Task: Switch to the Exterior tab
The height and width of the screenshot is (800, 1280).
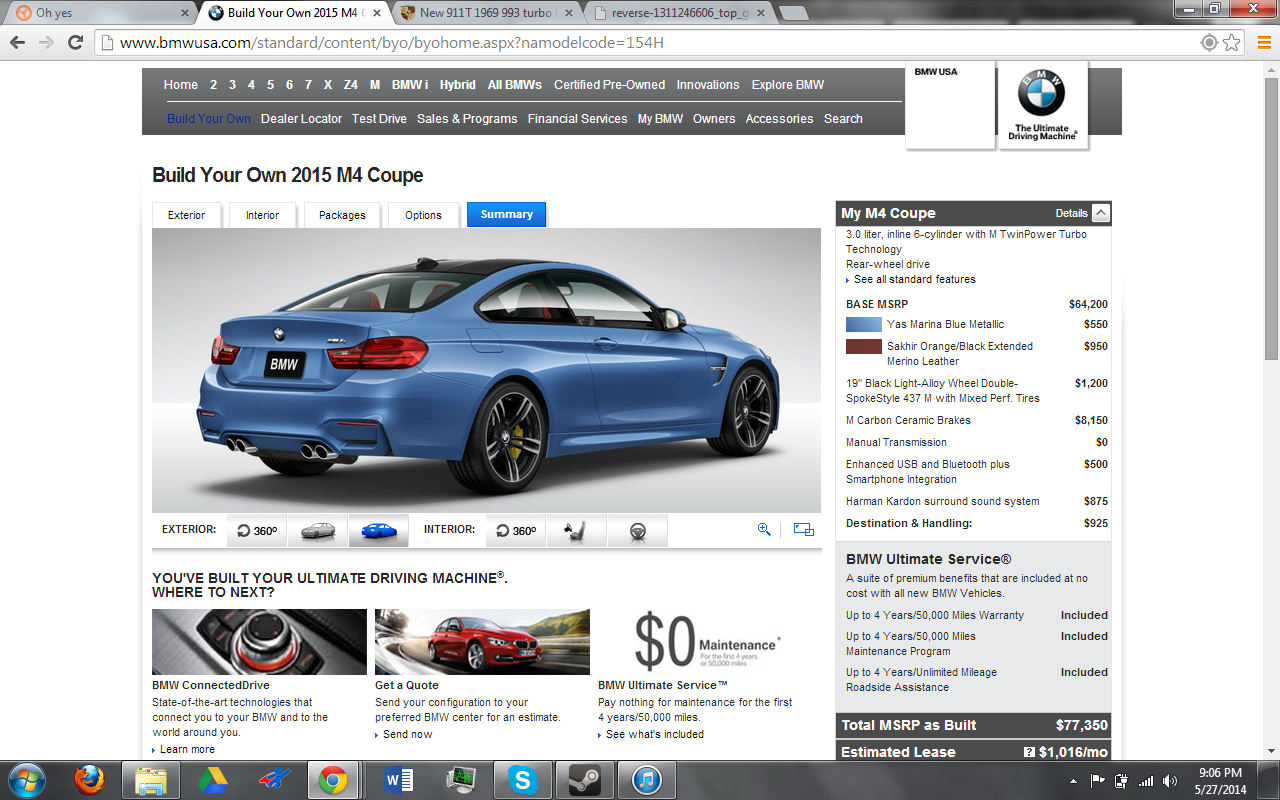Action: (186, 215)
